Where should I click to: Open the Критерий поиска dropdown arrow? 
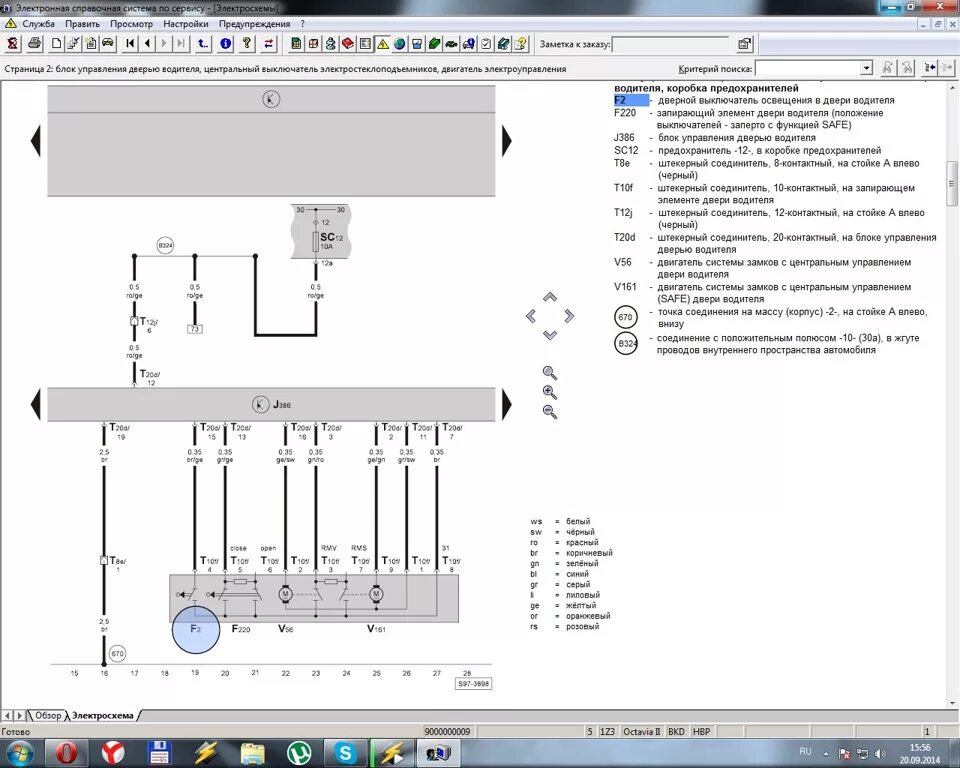click(x=866, y=68)
